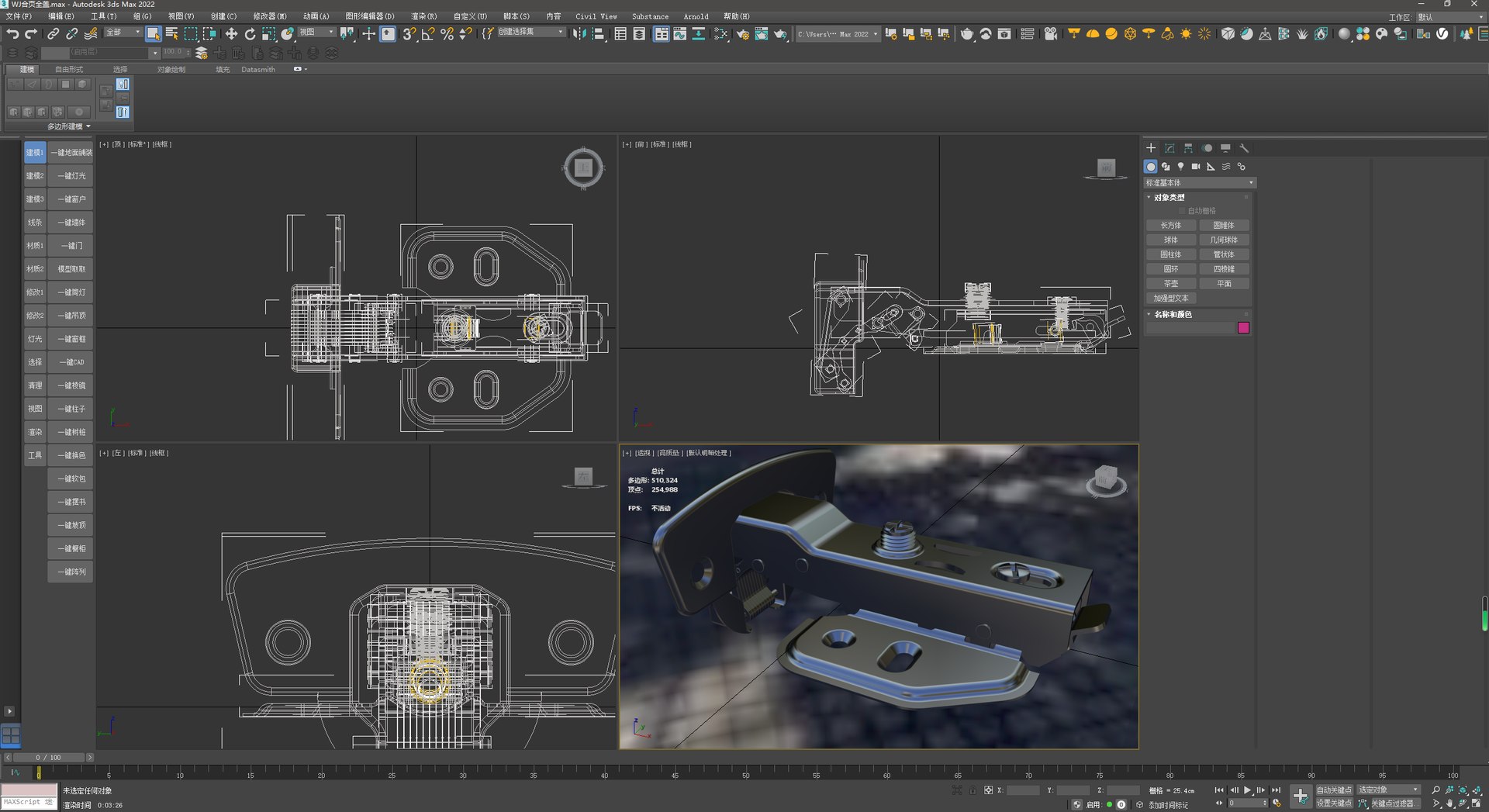The image size is (1489, 812).
Task: Toggle the selection lock icon
Action: [x=973, y=790]
